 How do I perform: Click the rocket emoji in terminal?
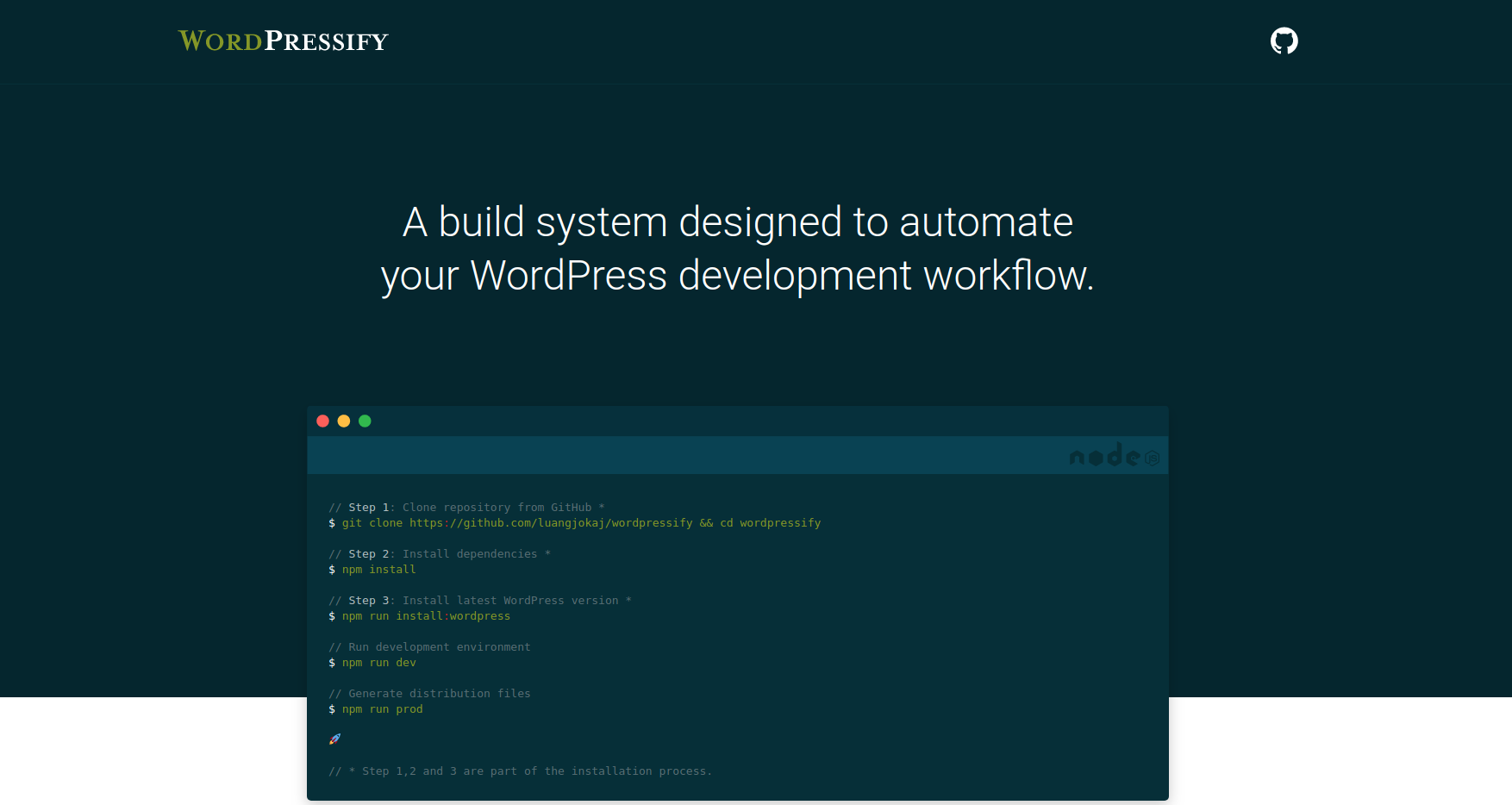tap(335, 739)
